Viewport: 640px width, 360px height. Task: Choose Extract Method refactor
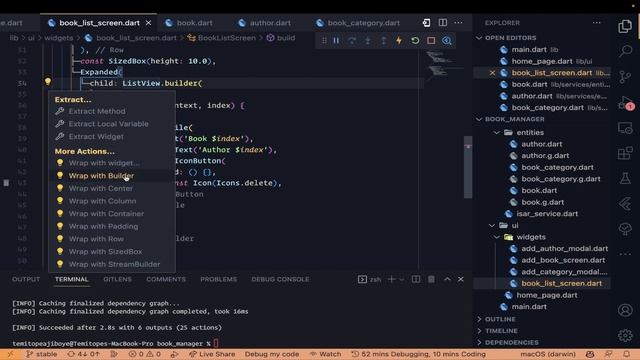[x=112, y=111]
